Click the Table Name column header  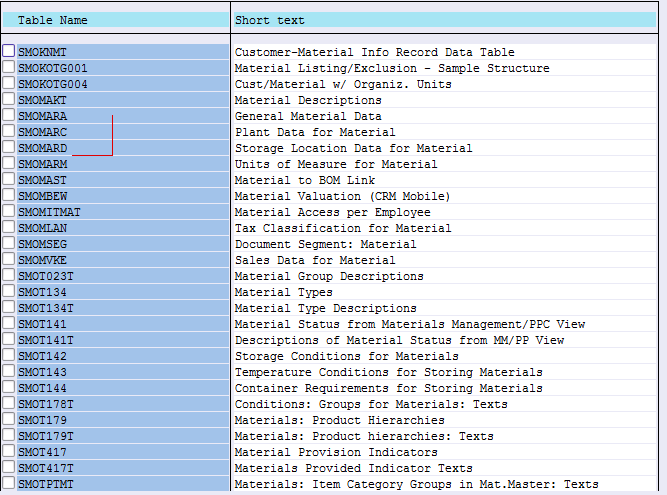click(116, 20)
